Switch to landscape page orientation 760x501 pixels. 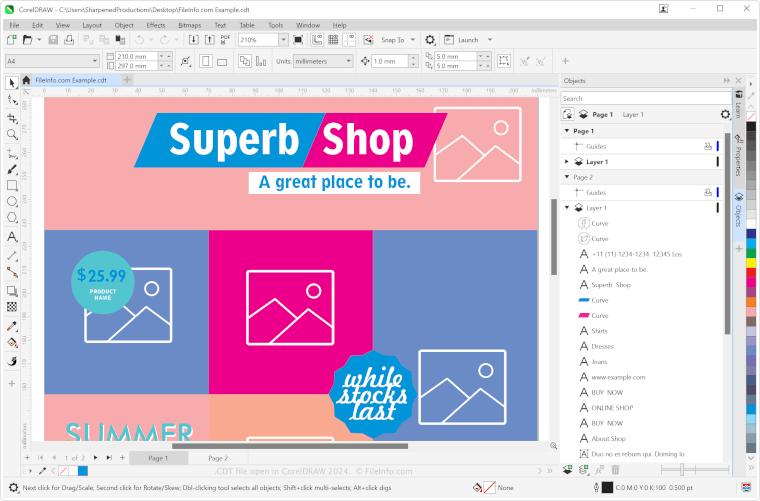[222, 61]
